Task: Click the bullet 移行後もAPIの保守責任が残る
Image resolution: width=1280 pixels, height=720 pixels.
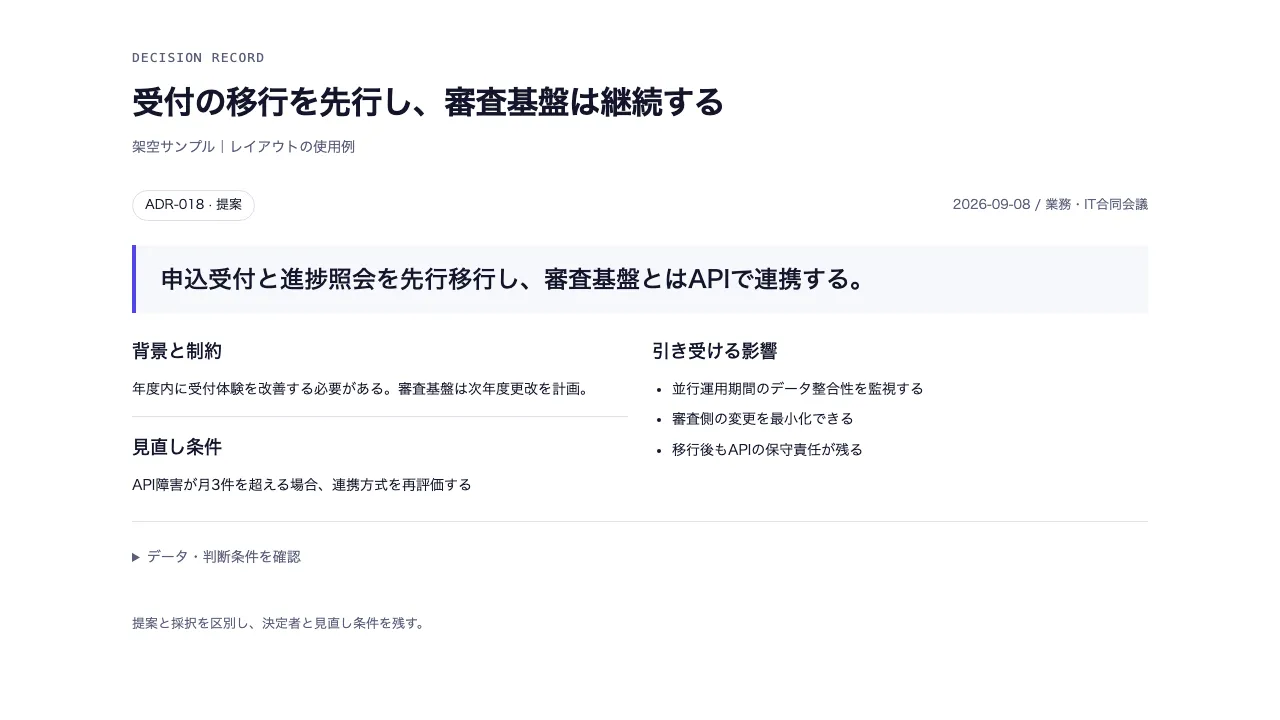Action: [767, 450]
